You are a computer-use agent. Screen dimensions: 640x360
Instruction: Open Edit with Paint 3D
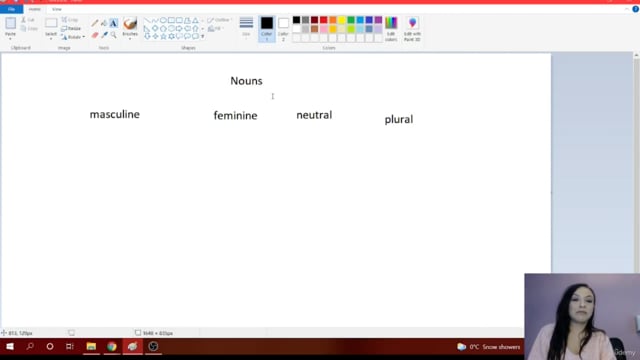pyautogui.click(x=412, y=29)
